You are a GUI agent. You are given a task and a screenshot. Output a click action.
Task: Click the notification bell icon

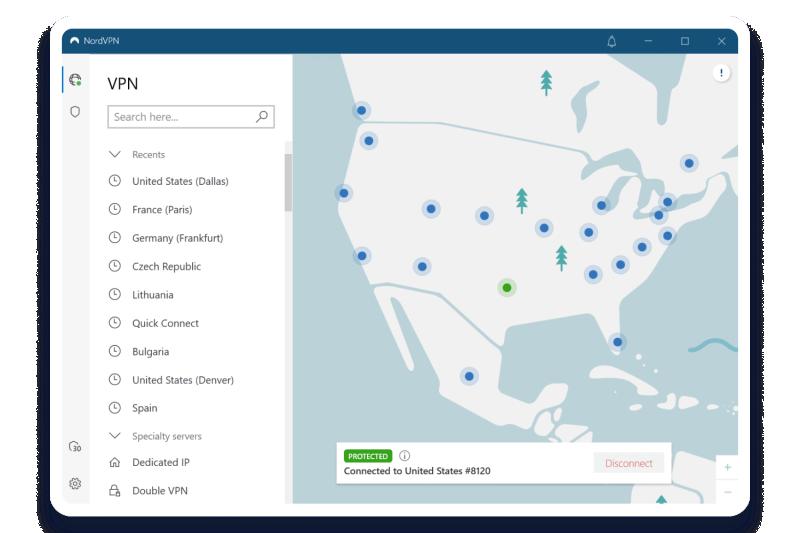click(612, 41)
